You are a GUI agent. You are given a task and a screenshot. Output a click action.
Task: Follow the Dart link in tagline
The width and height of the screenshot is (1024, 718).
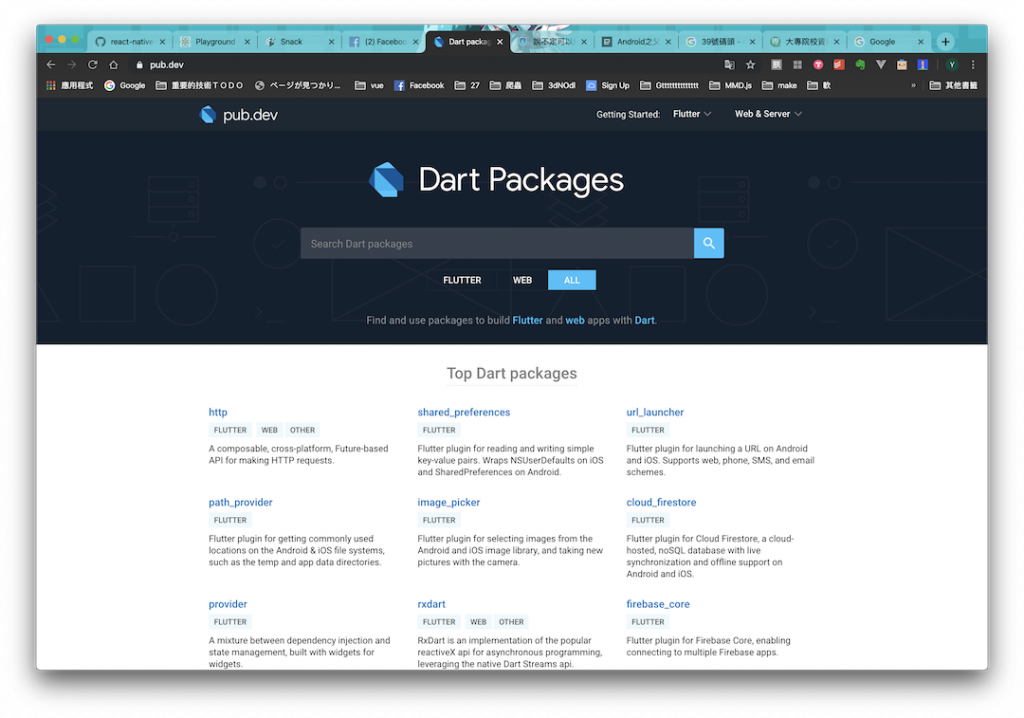coord(645,320)
